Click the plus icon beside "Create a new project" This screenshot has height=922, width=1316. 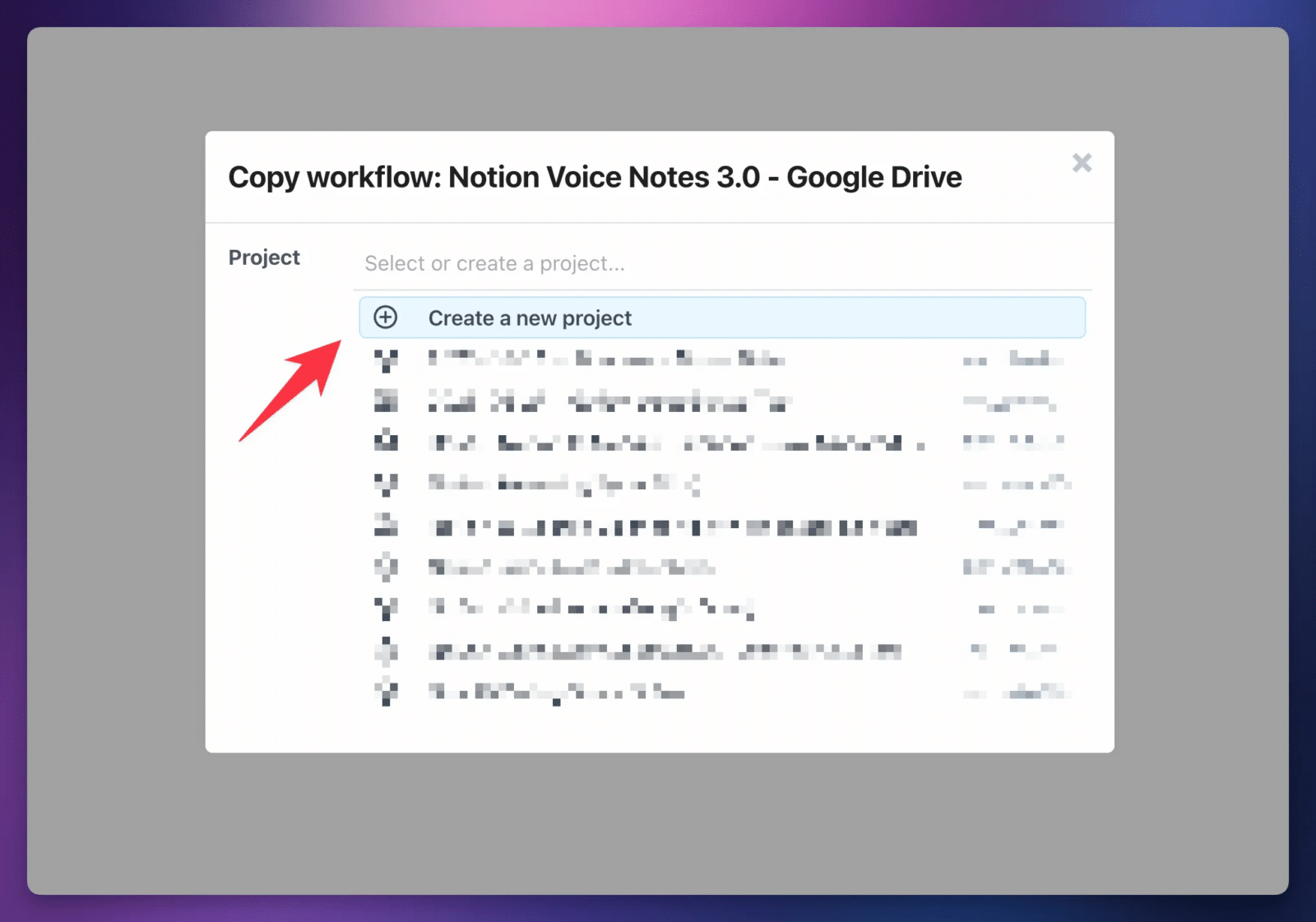(x=385, y=317)
